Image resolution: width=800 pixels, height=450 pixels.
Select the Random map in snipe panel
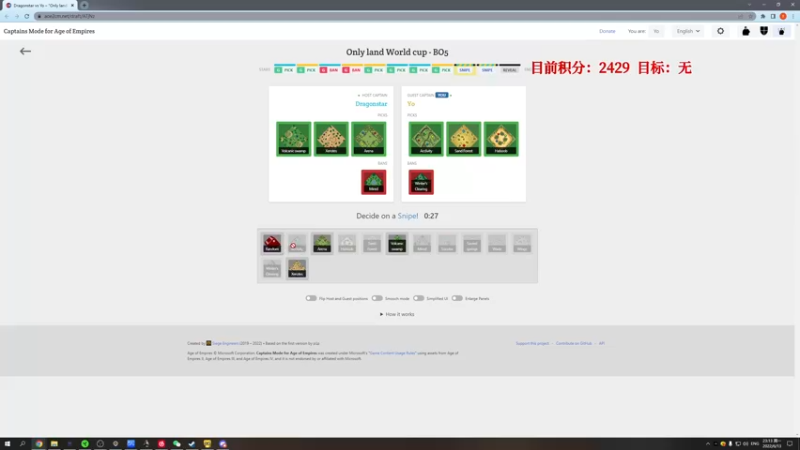click(272, 243)
